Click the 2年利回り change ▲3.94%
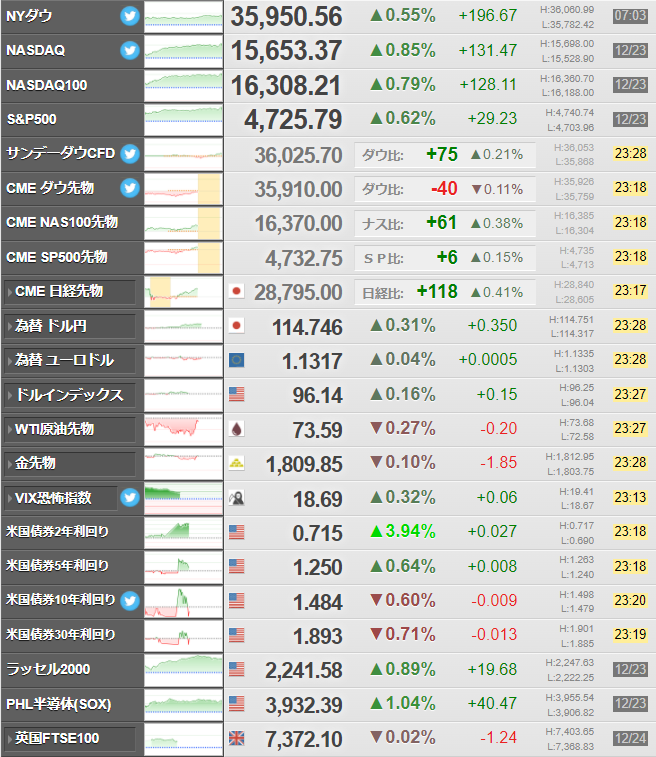 (x=403, y=532)
